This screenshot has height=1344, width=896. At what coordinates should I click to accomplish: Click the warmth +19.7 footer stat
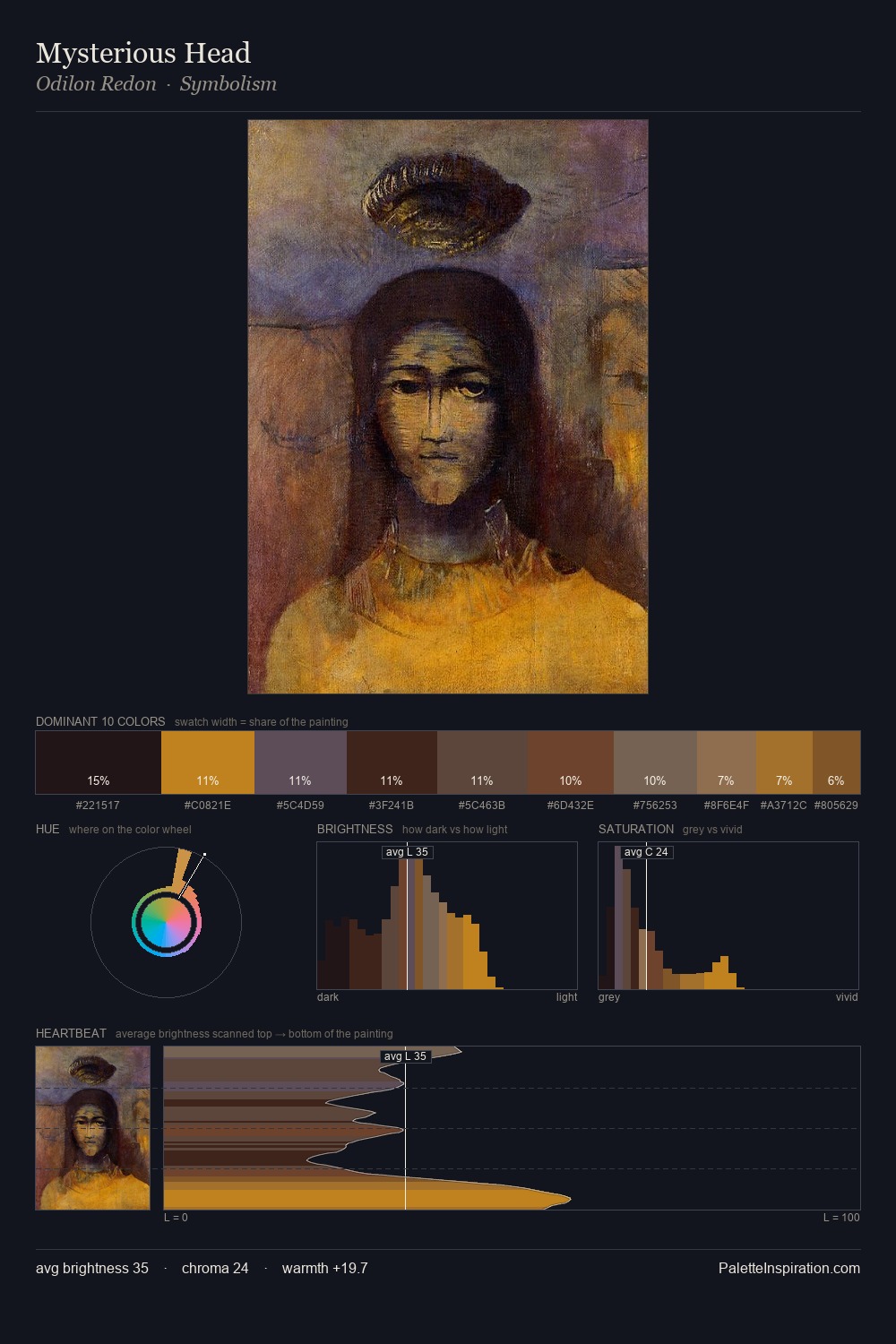[x=325, y=1268]
